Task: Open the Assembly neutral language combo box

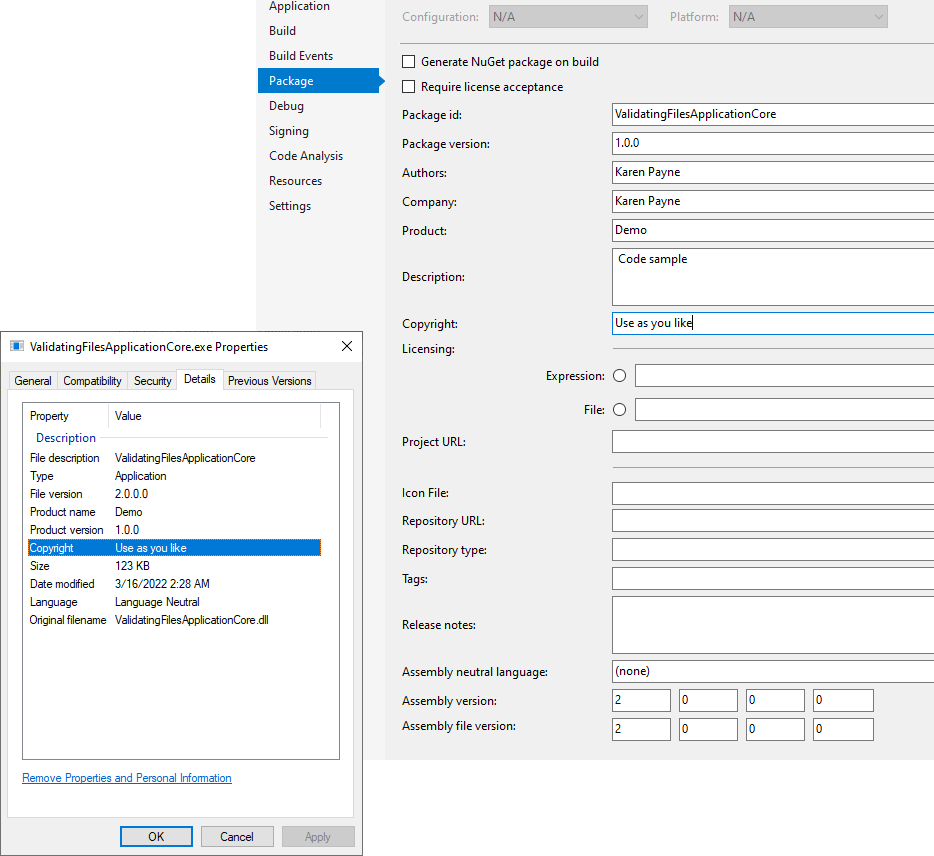Action: pyautogui.click(x=773, y=671)
